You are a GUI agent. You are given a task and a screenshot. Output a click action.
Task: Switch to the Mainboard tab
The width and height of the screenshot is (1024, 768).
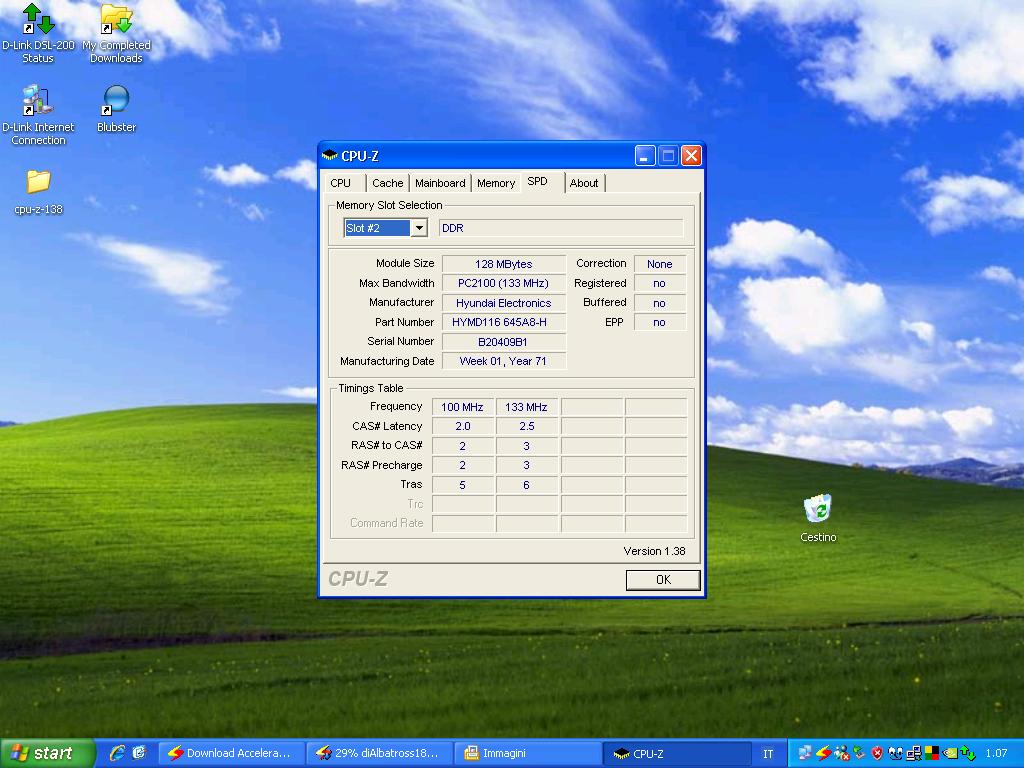tap(440, 184)
